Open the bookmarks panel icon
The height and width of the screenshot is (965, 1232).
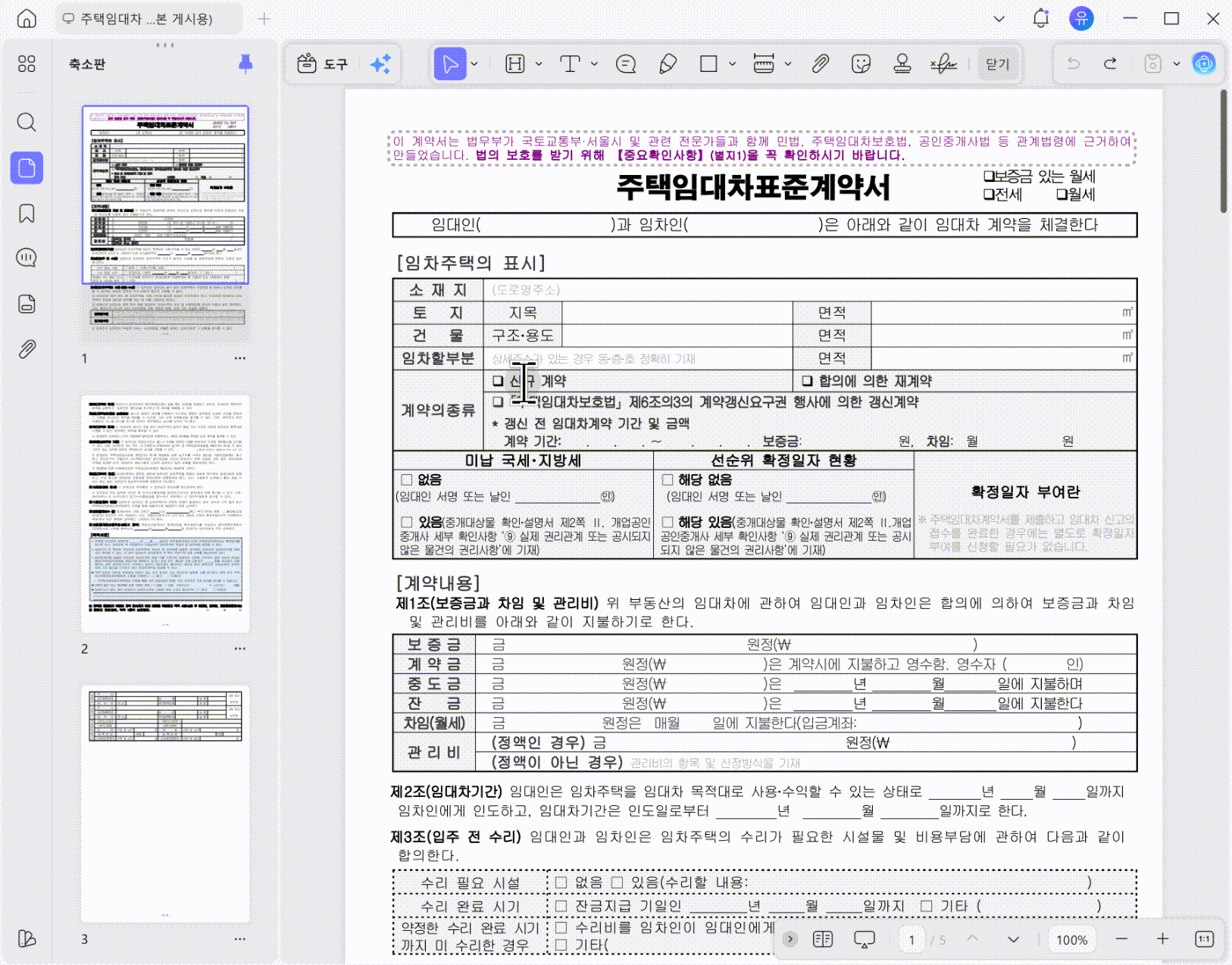click(27, 214)
